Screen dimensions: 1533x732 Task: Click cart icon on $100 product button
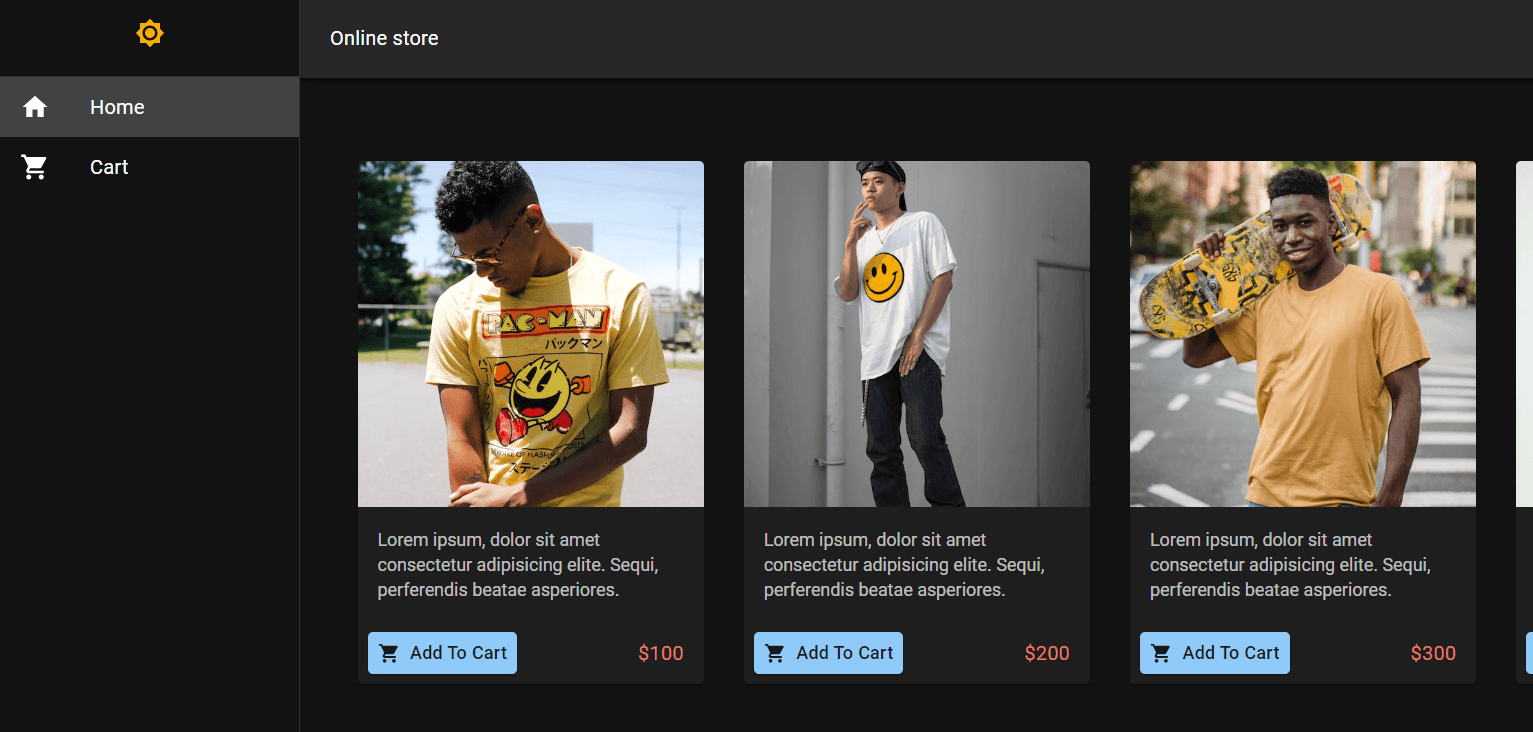coord(389,654)
